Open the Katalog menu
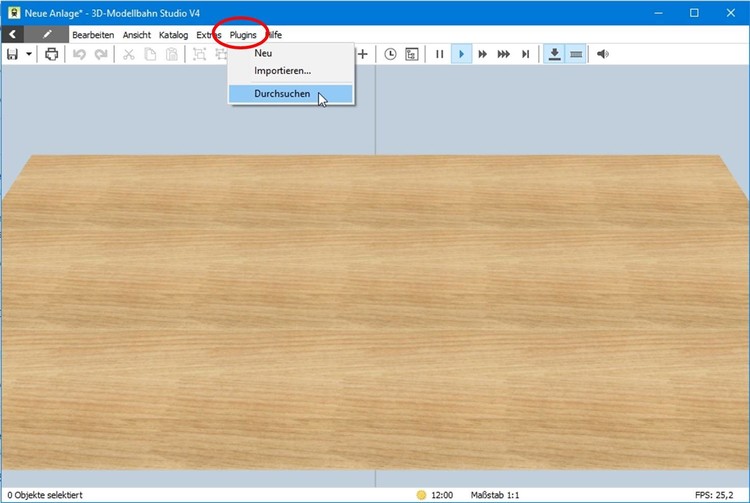Image resolution: width=750 pixels, height=503 pixels. coord(173,34)
